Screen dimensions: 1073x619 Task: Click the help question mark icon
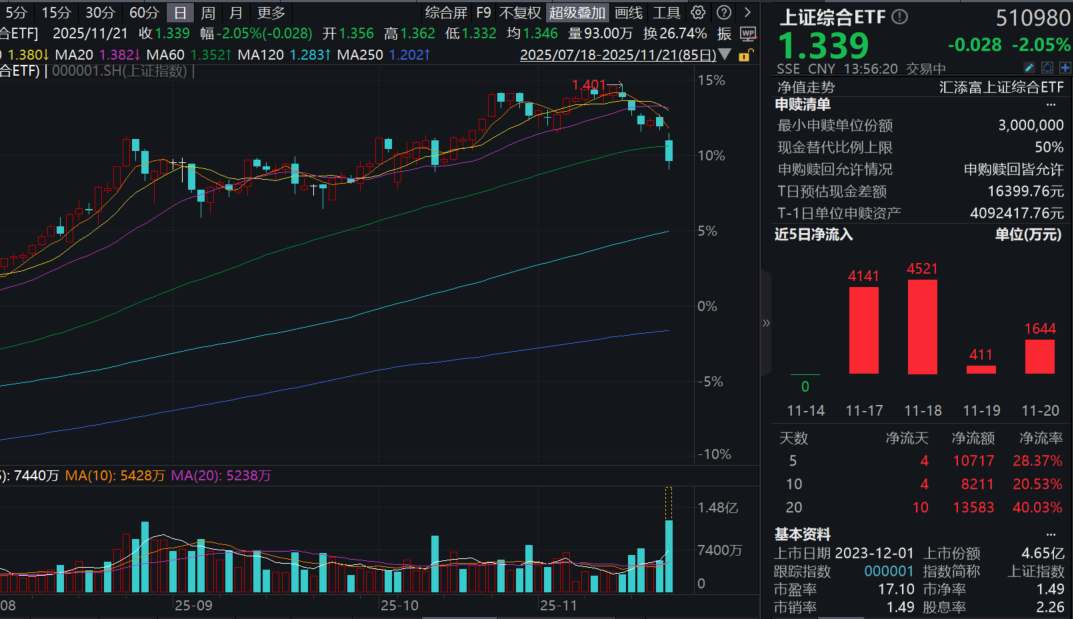click(725, 12)
